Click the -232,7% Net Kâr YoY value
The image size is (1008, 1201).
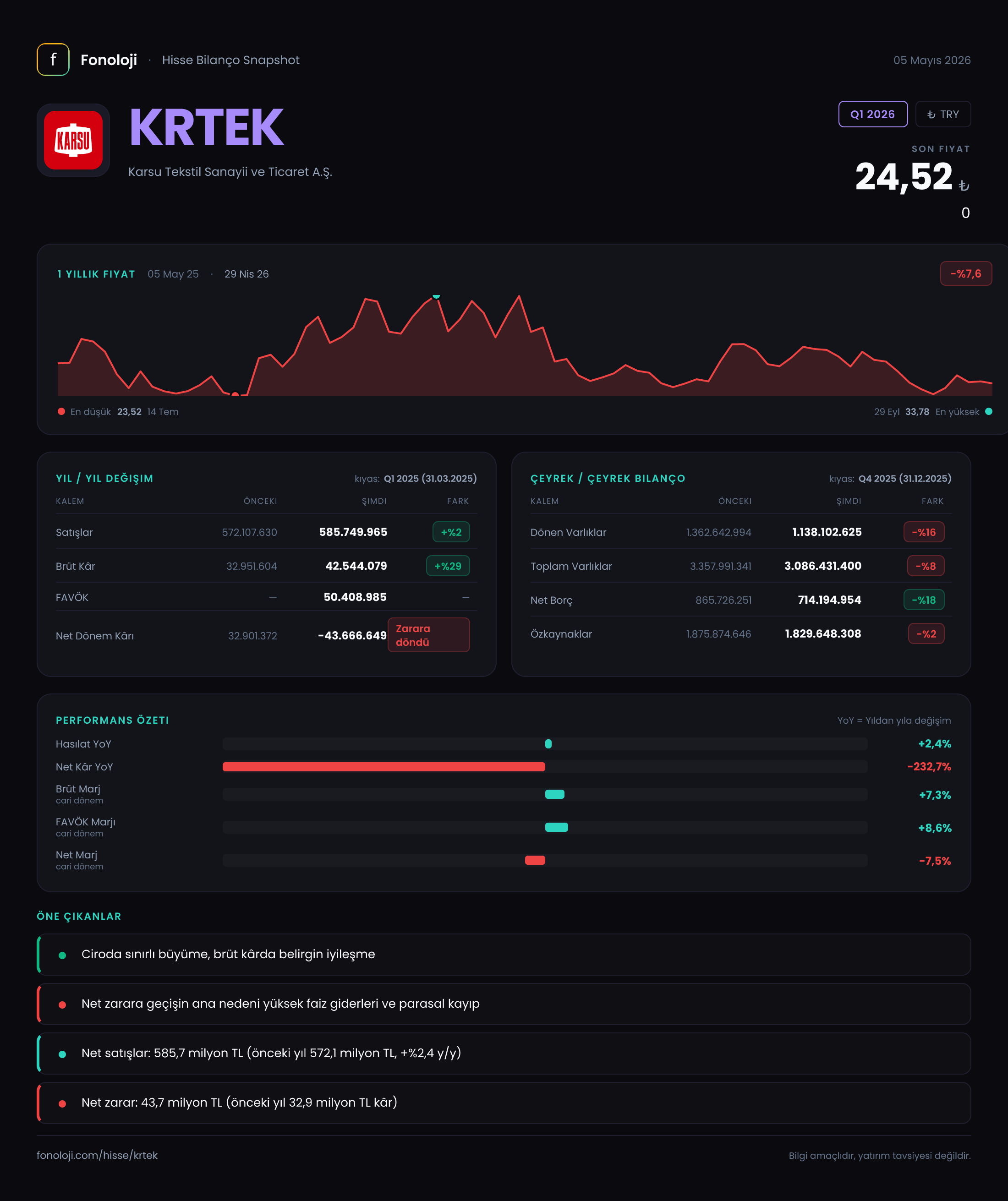(929, 766)
